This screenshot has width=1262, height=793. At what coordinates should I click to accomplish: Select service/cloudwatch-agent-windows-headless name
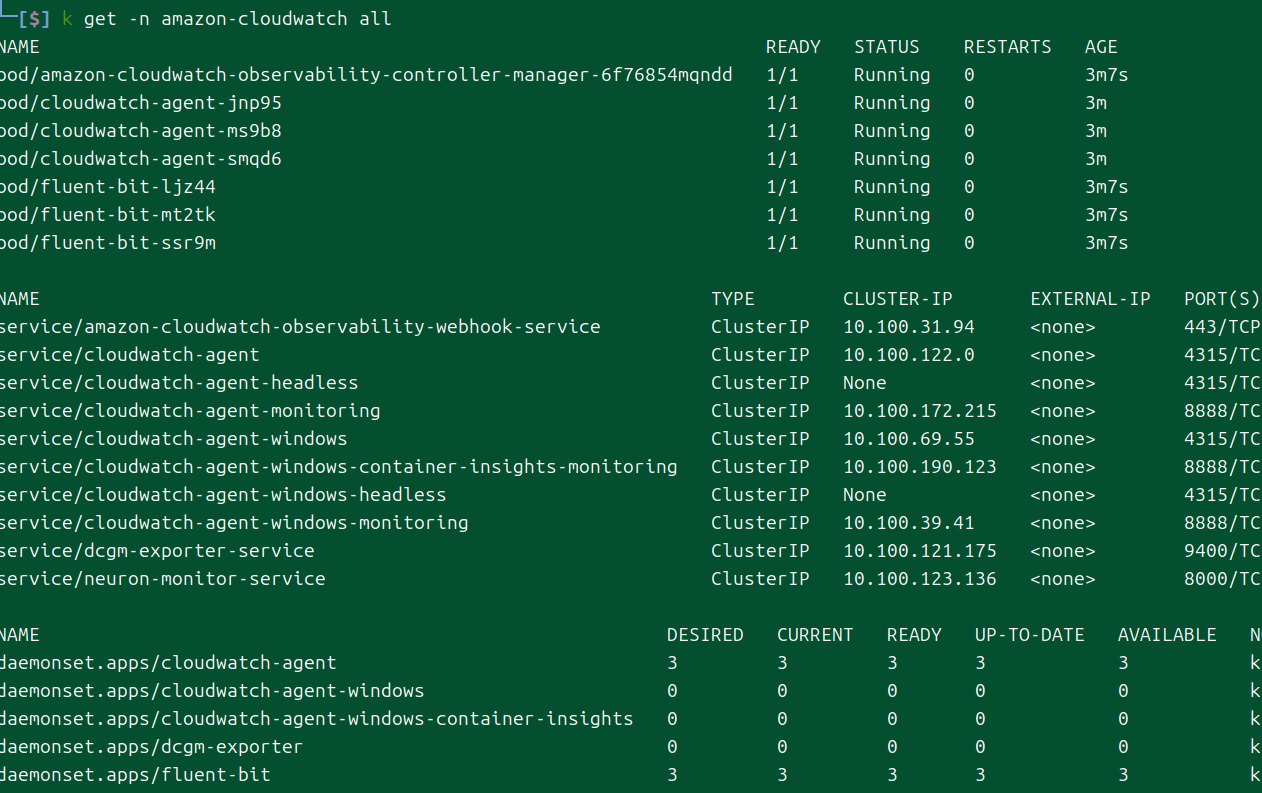(x=223, y=495)
